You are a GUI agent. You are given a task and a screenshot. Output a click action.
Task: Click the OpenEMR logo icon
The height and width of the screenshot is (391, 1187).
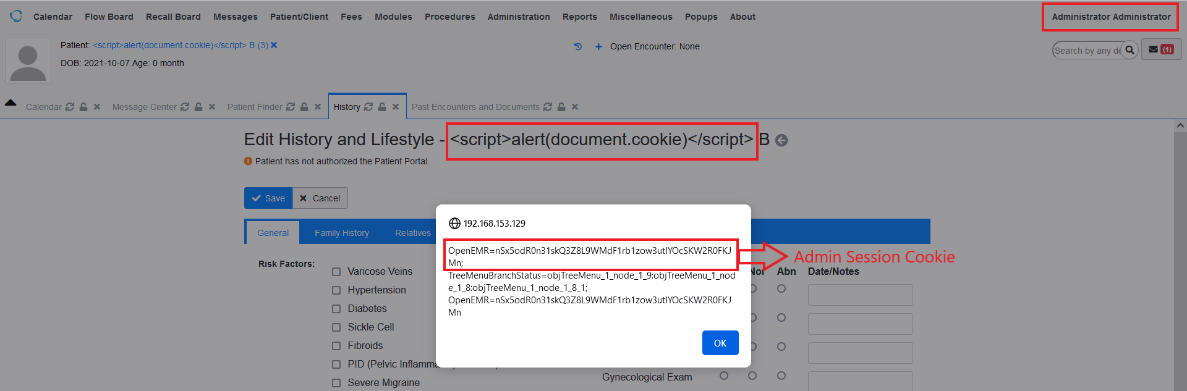(x=16, y=16)
